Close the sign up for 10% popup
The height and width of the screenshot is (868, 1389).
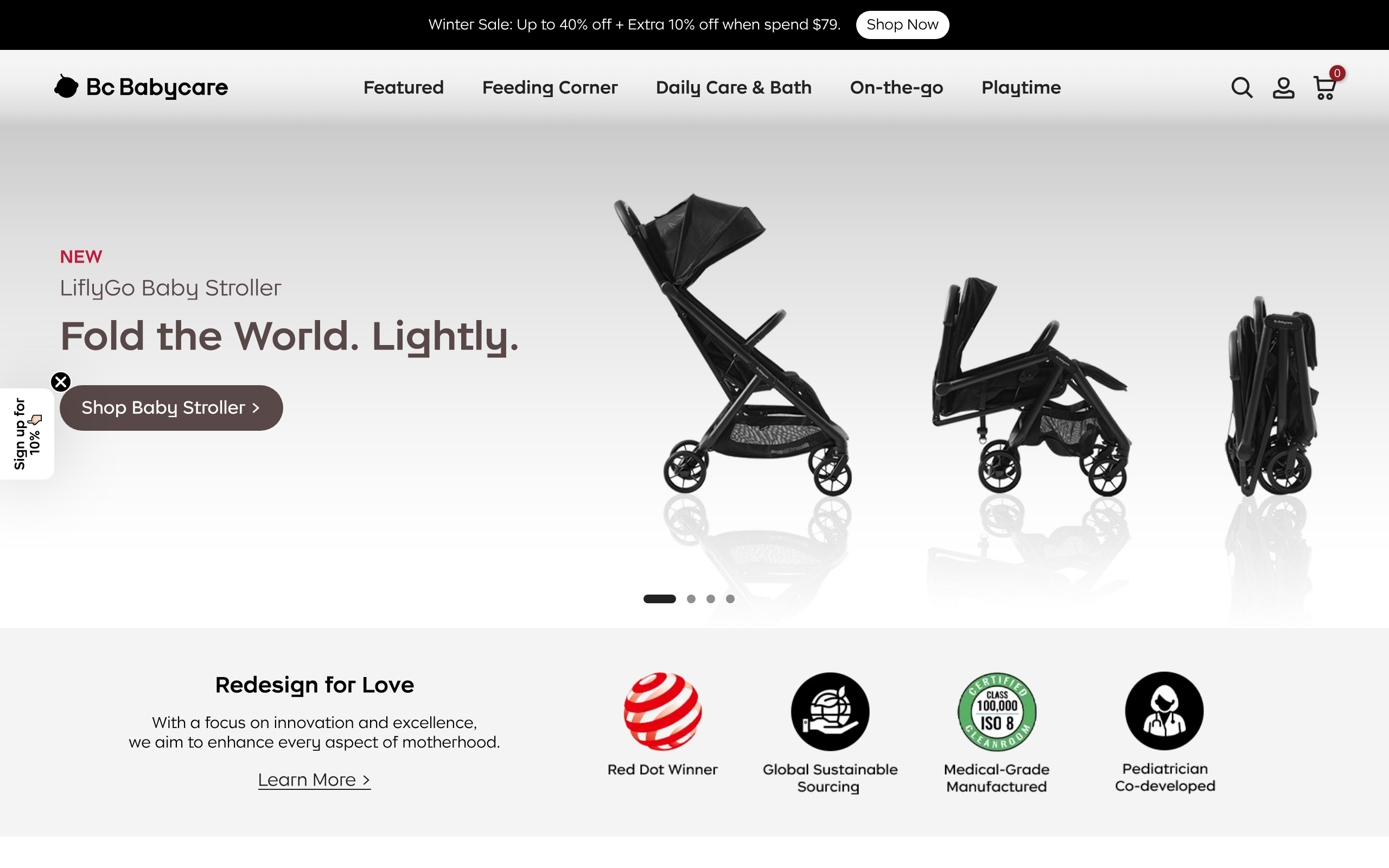point(61,382)
